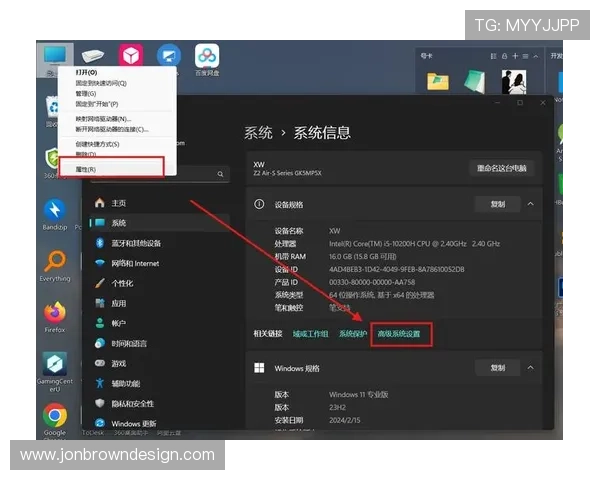This screenshot has height=480, width=600.
Task: Open the 域或工作组 related link
Action: pyautogui.click(x=310, y=334)
